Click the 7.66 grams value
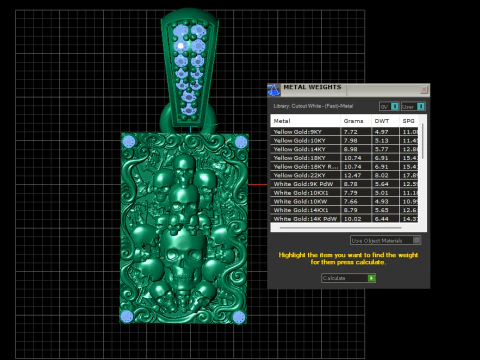 point(350,201)
